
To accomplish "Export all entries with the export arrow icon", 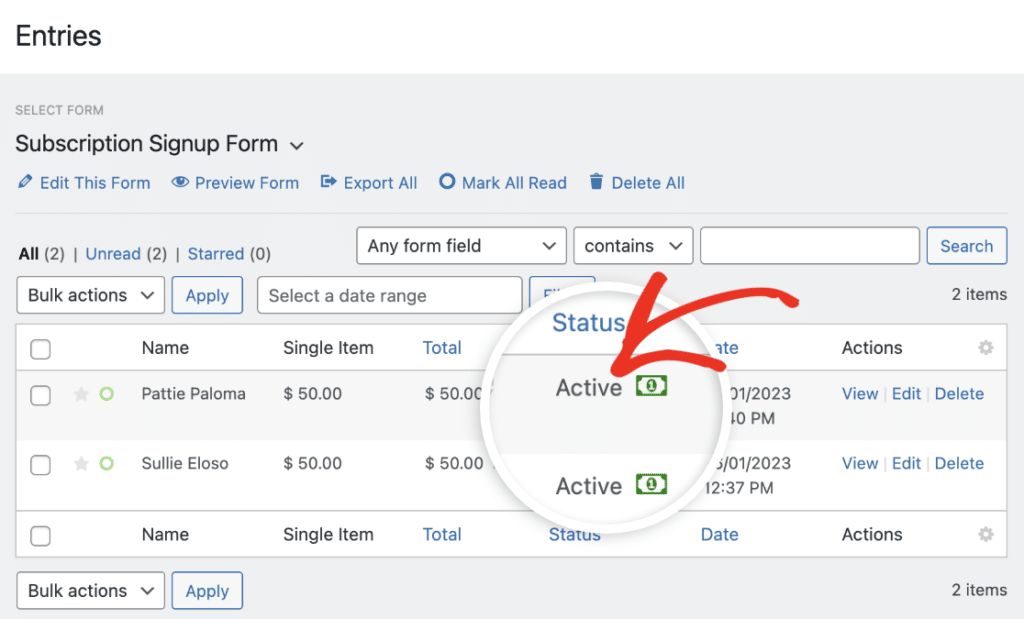I will tap(329, 183).
